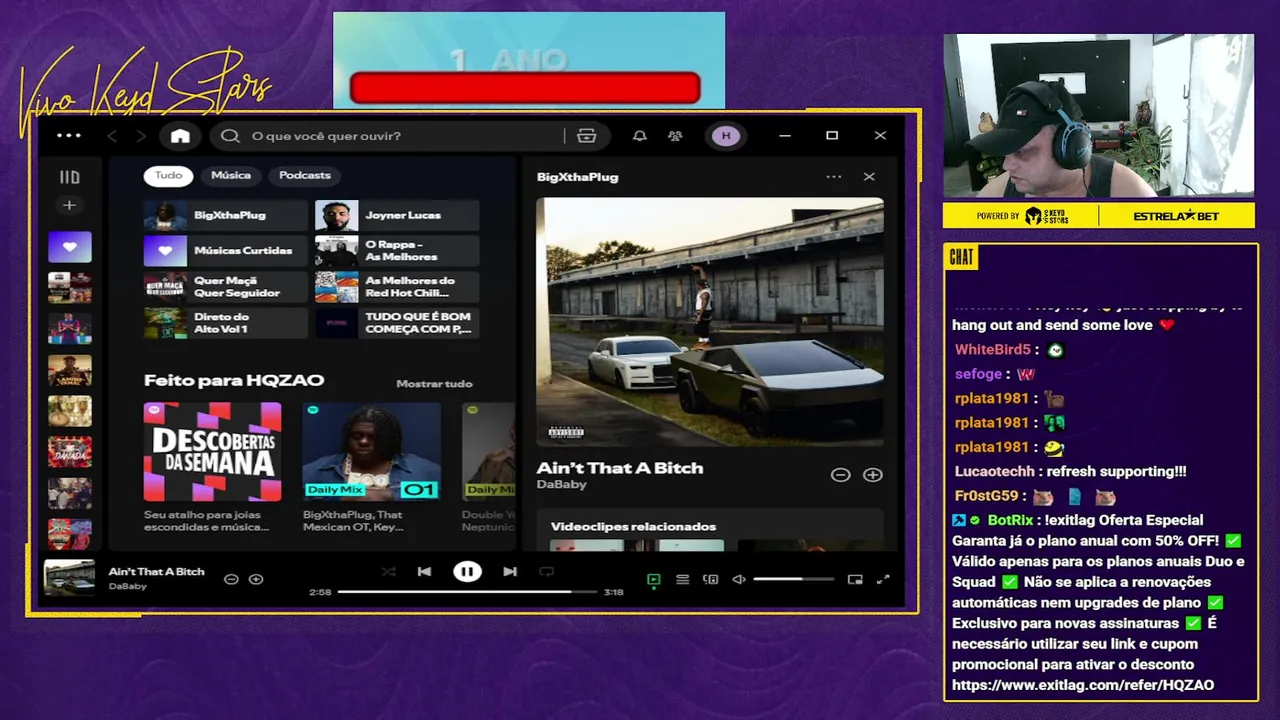Viewport: 1280px width, 720px height.
Task: Toggle repeat mode
Action: tap(546, 572)
